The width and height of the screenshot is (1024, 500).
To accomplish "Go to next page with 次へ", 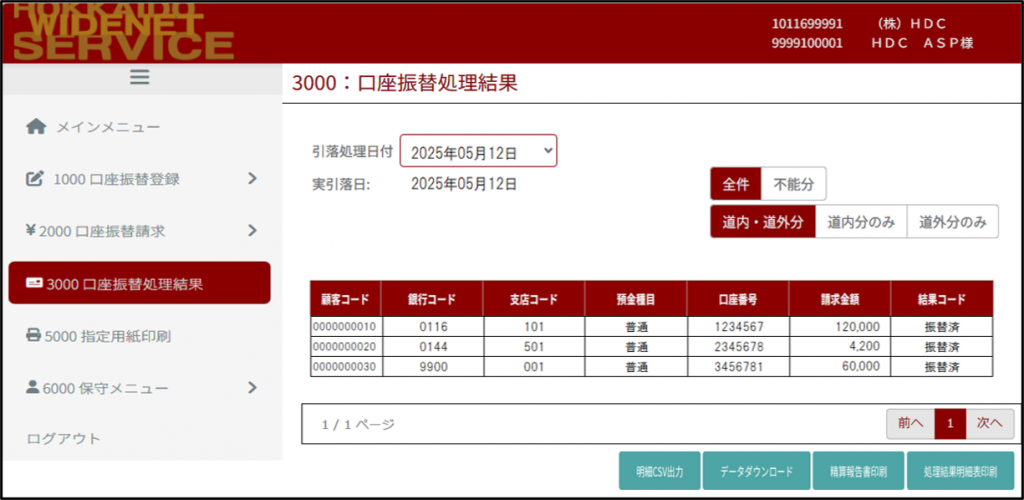I will pos(989,424).
